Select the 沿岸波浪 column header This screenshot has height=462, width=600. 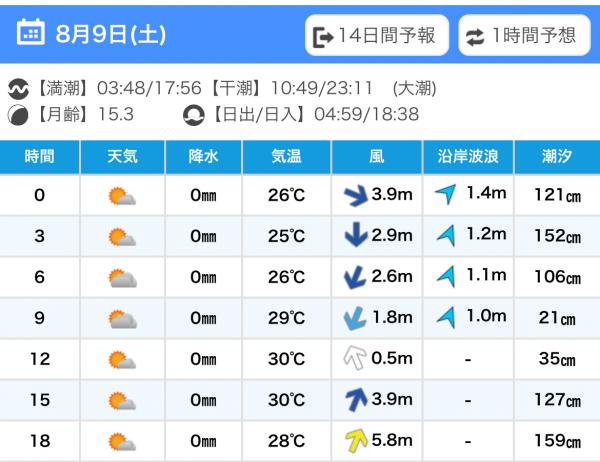[x=468, y=157]
